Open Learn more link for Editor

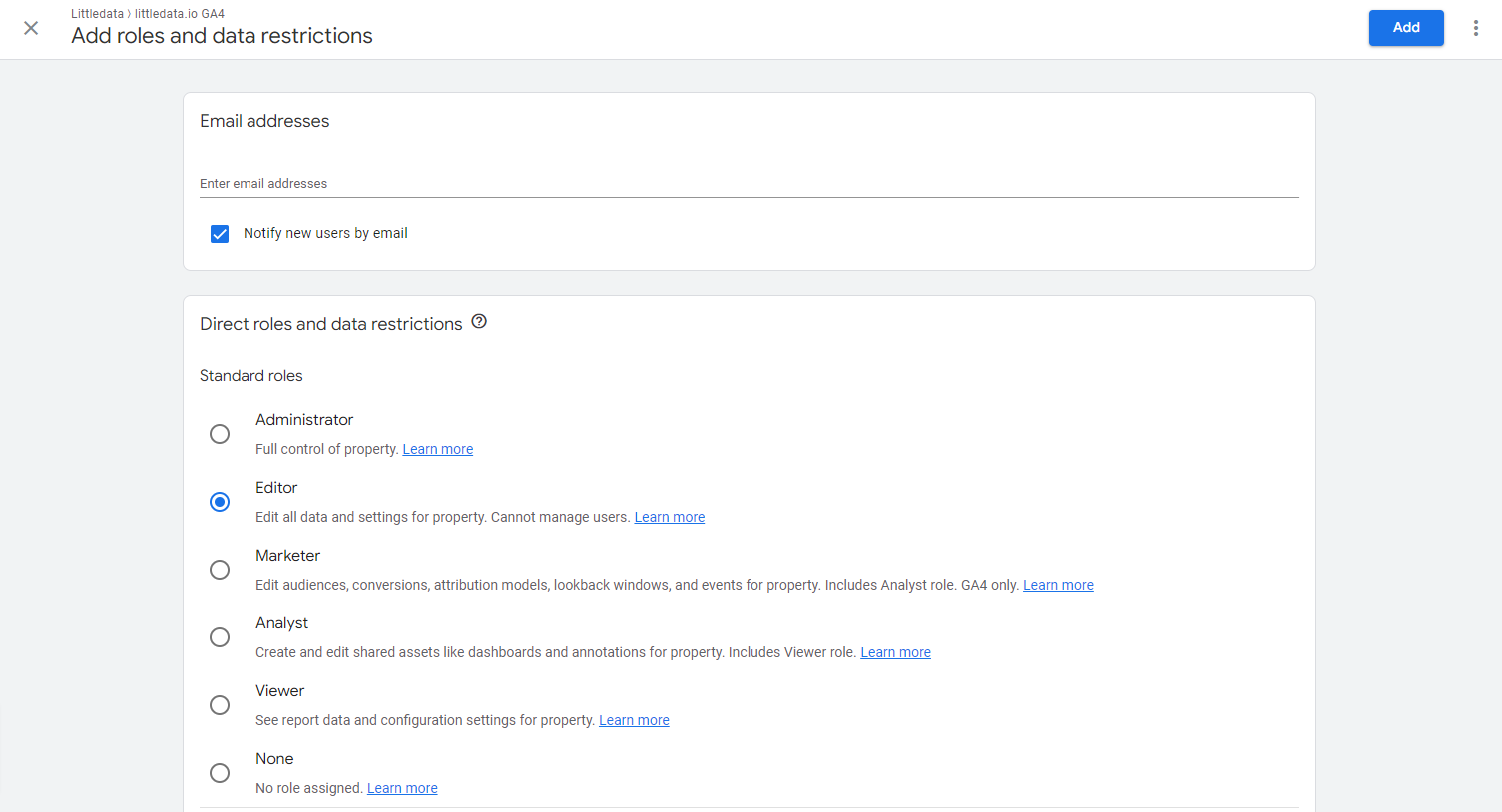click(670, 517)
